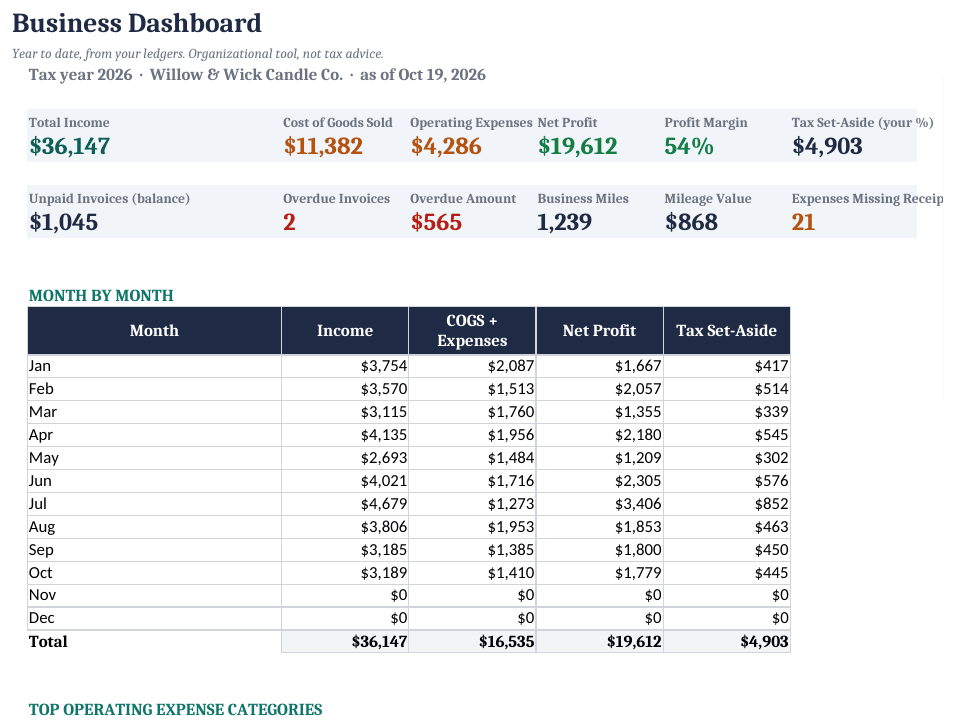Click the Total Income value $36,147

pyautogui.click(x=70, y=146)
